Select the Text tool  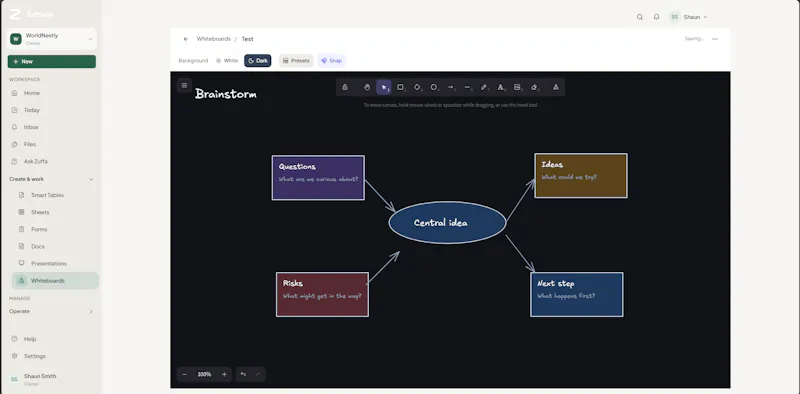coord(501,87)
